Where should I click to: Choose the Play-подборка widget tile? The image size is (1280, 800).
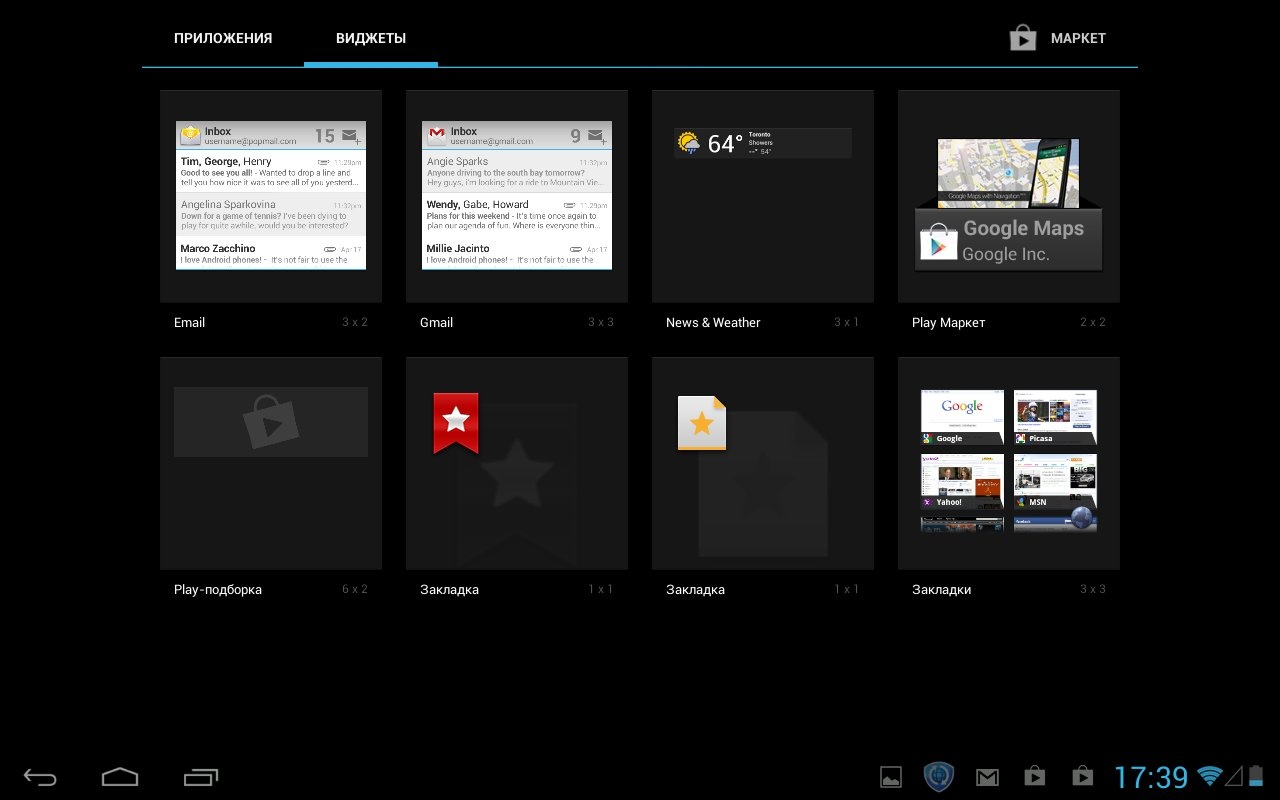click(271, 463)
